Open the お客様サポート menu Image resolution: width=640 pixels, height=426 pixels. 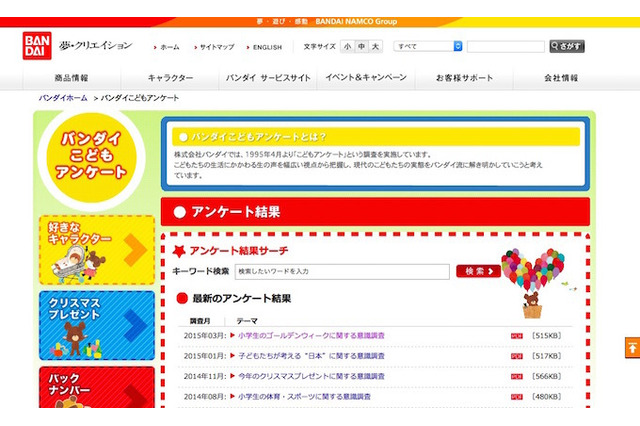click(x=464, y=78)
